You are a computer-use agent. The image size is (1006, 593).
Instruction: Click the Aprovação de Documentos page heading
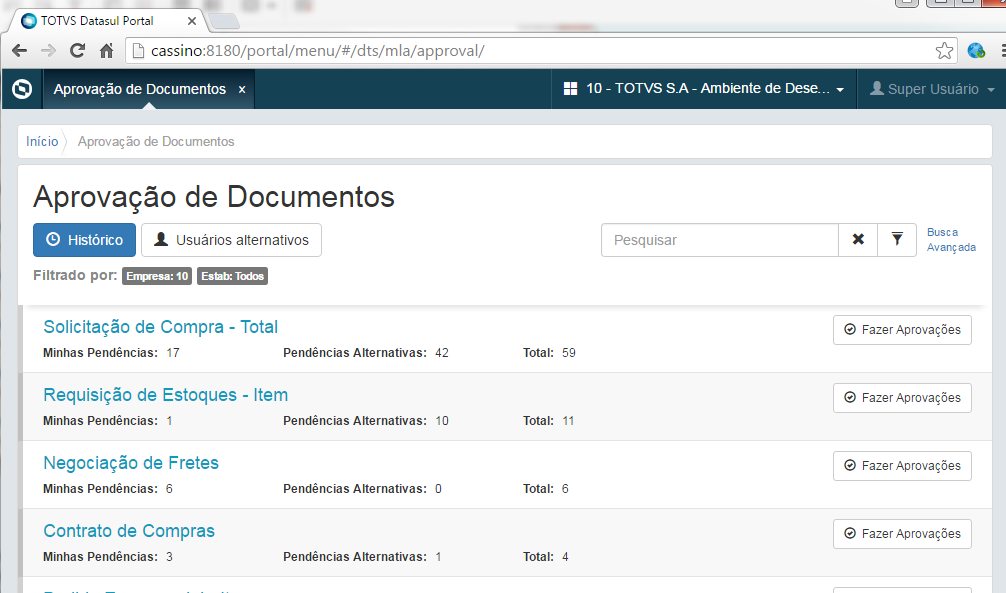tap(214, 196)
